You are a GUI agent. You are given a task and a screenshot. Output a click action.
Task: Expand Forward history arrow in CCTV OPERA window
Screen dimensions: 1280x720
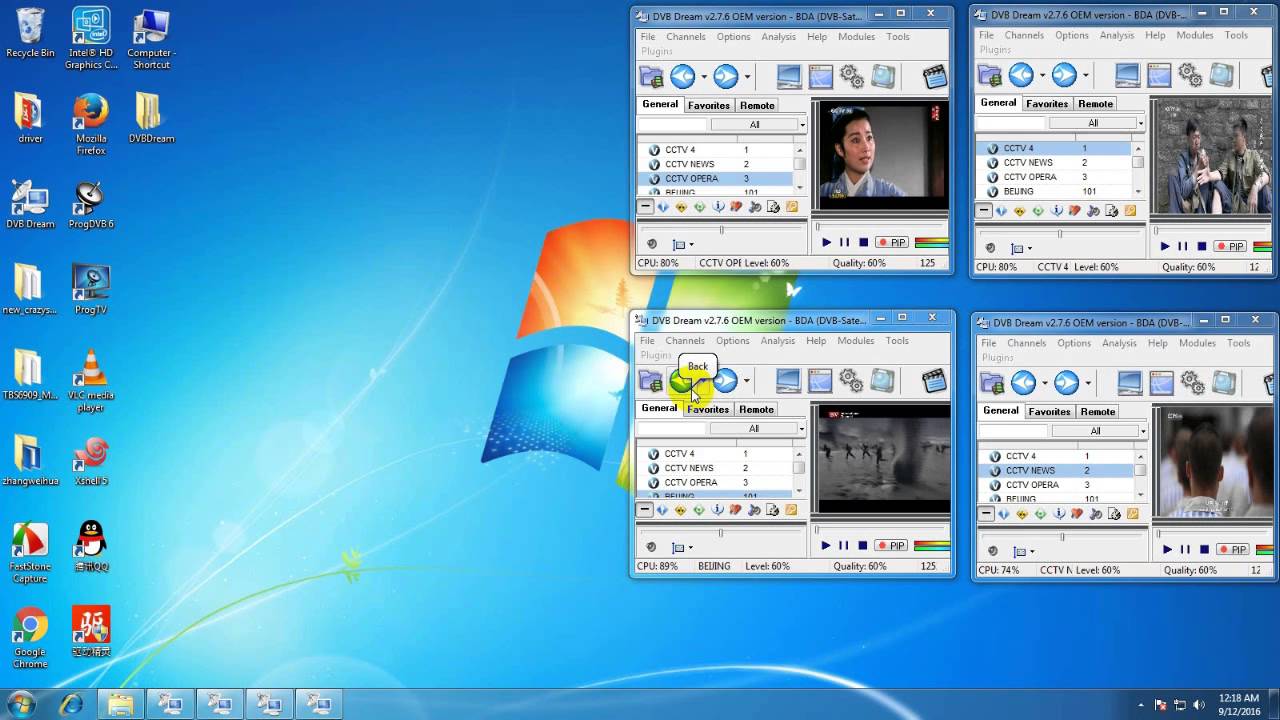click(747, 77)
